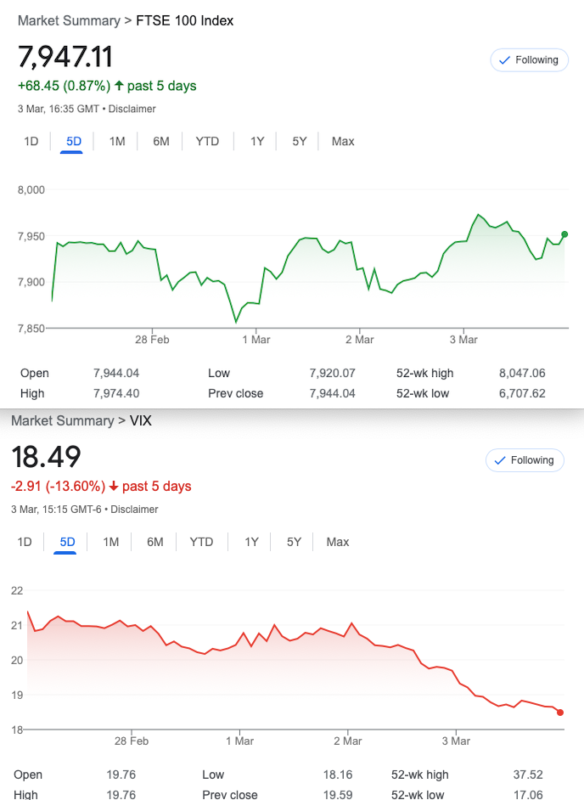Select 5D tab on the VIX chart
The image size is (584, 800).
click(67, 542)
